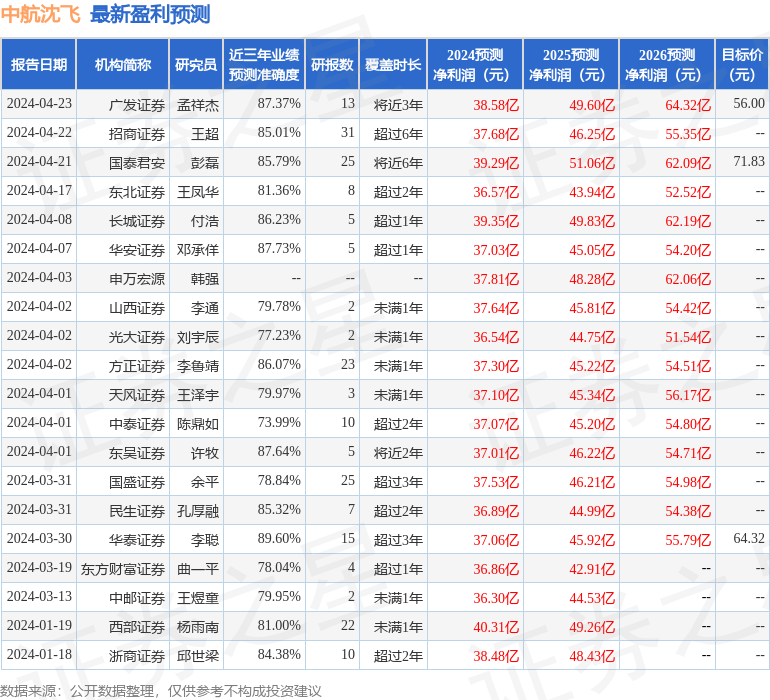This screenshot has width=770, height=700.
Task: Click 2026 forecast 56.17亿
Action: point(688,395)
